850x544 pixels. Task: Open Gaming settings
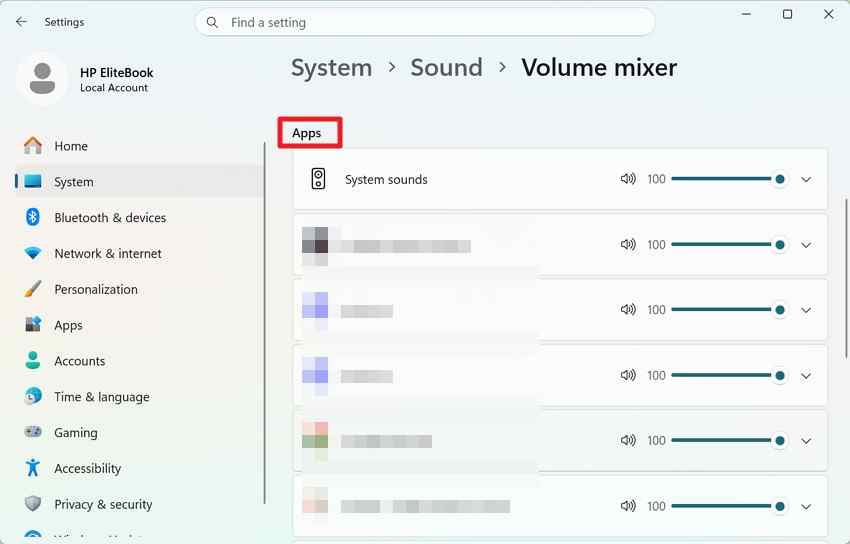tap(139, 432)
